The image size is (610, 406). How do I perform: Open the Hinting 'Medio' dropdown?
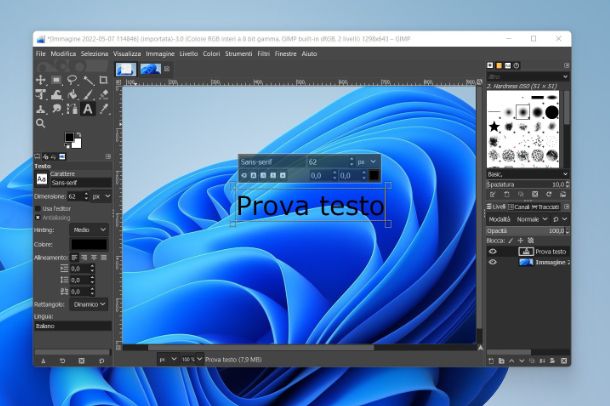click(x=89, y=230)
